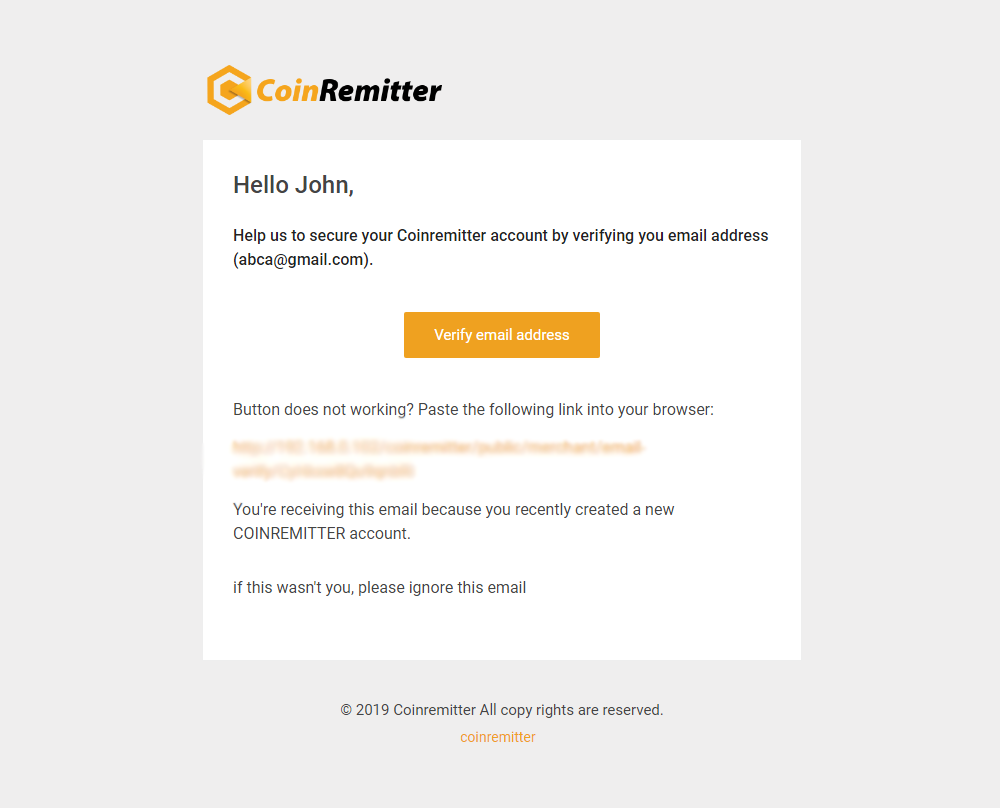
Task: Open the orange coinremitter footer link
Action: pos(497,737)
